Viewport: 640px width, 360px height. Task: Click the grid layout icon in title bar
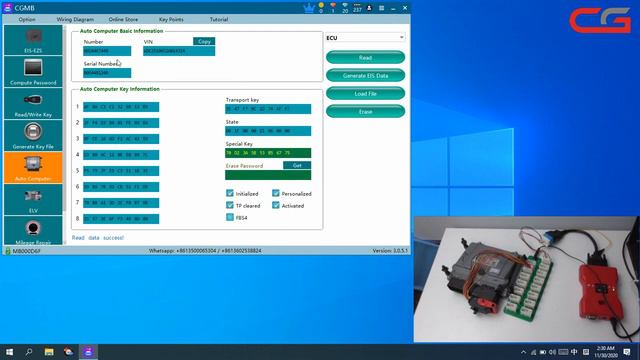tap(381, 8)
